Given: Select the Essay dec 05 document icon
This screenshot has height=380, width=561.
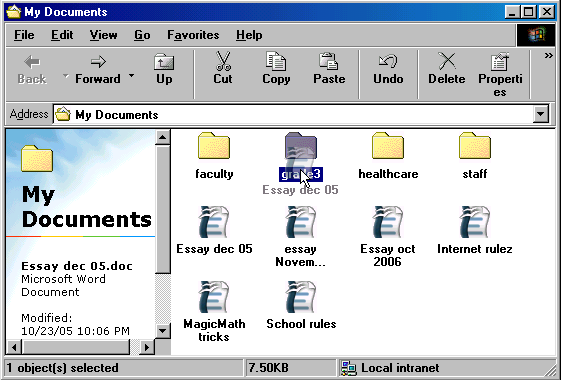Looking at the screenshot, I should click(214, 222).
